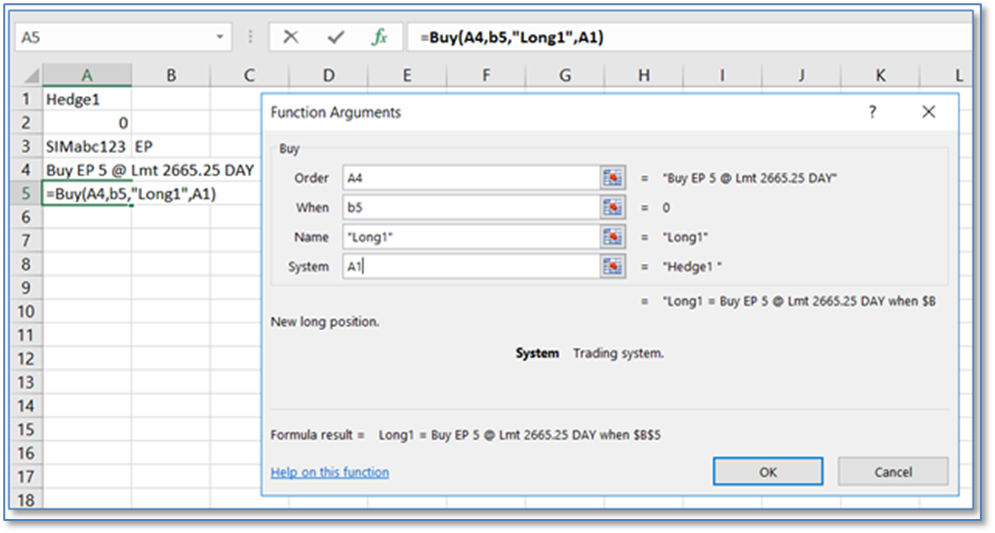Click range selector icon for Name field

click(612, 237)
